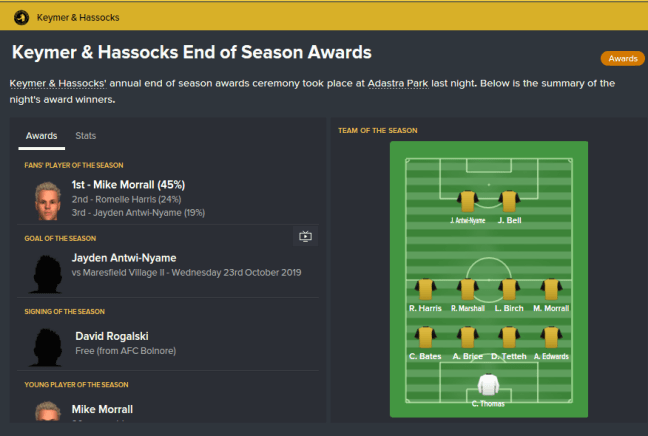Image resolution: width=648 pixels, height=436 pixels.
Task: Play the goal of the season video icon
Action: pyautogui.click(x=306, y=237)
